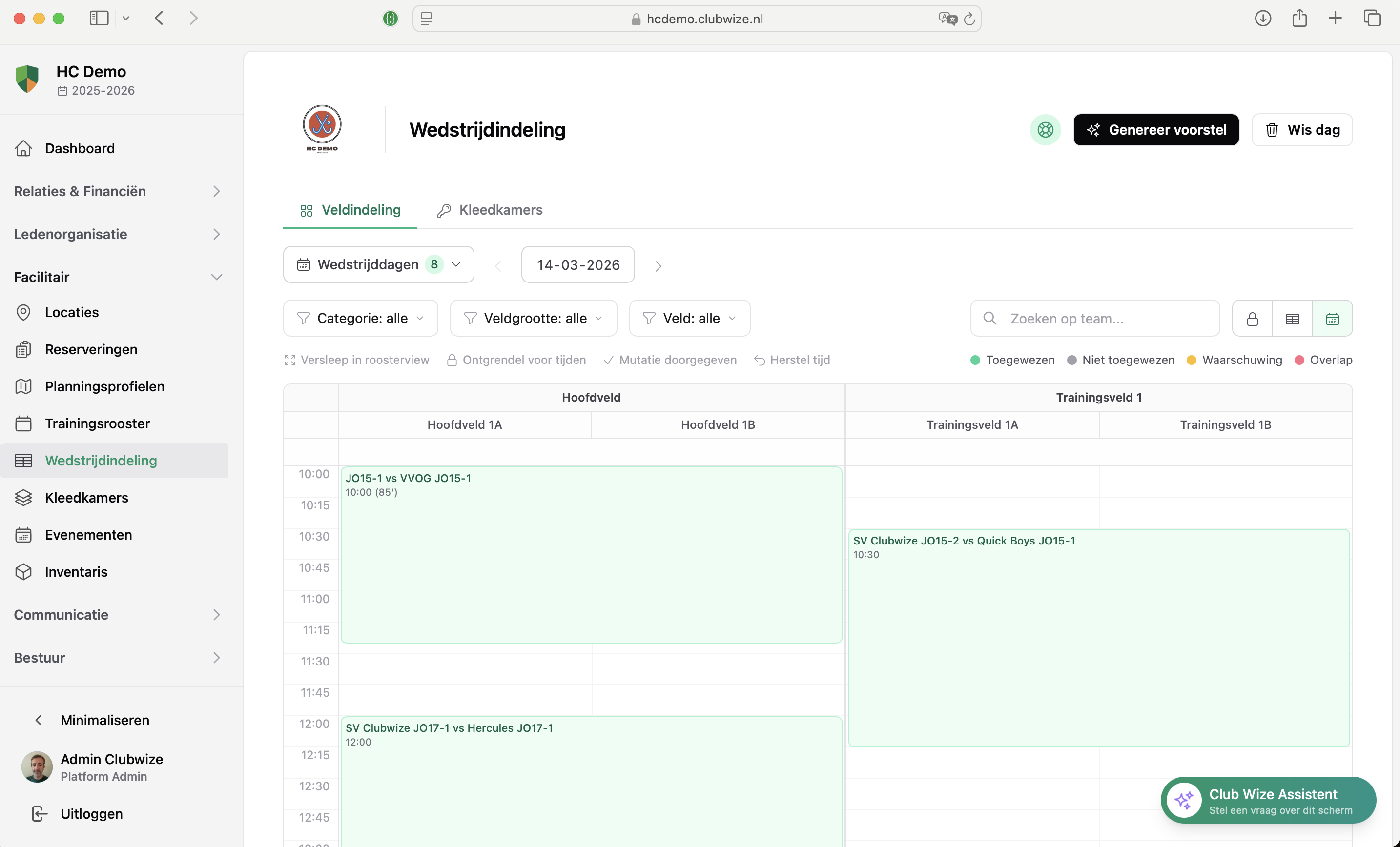Open the Wedstrijddagen dropdown

(378, 264)
